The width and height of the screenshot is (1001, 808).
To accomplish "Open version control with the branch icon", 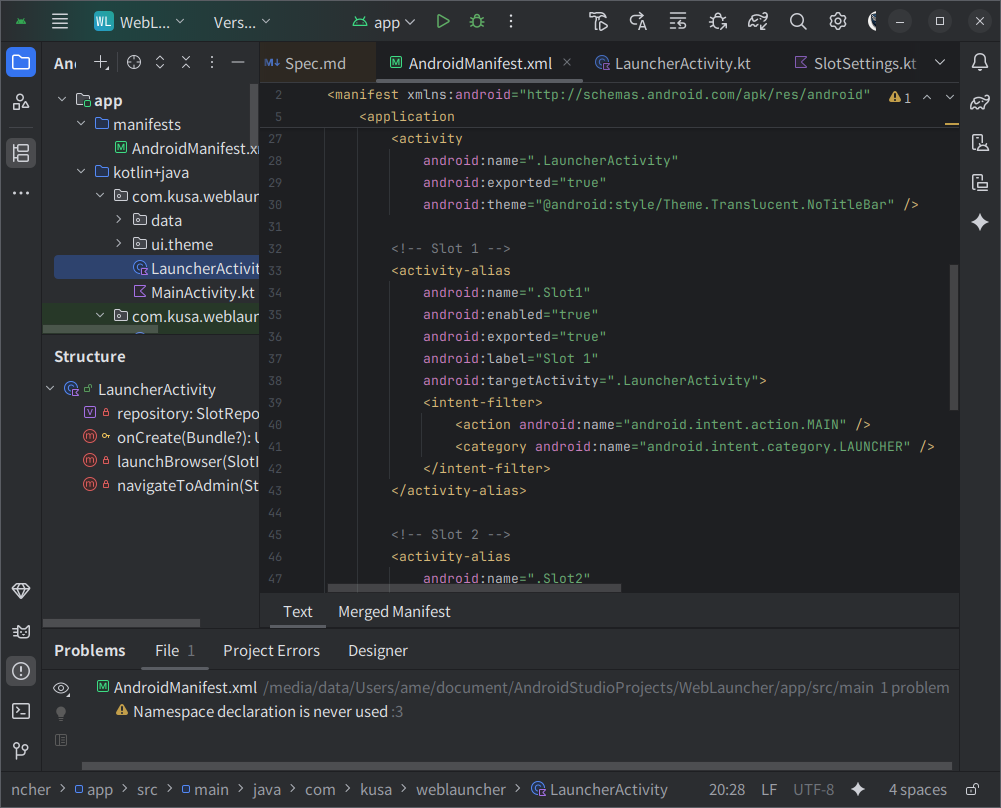I will click(x=21, y=750).
